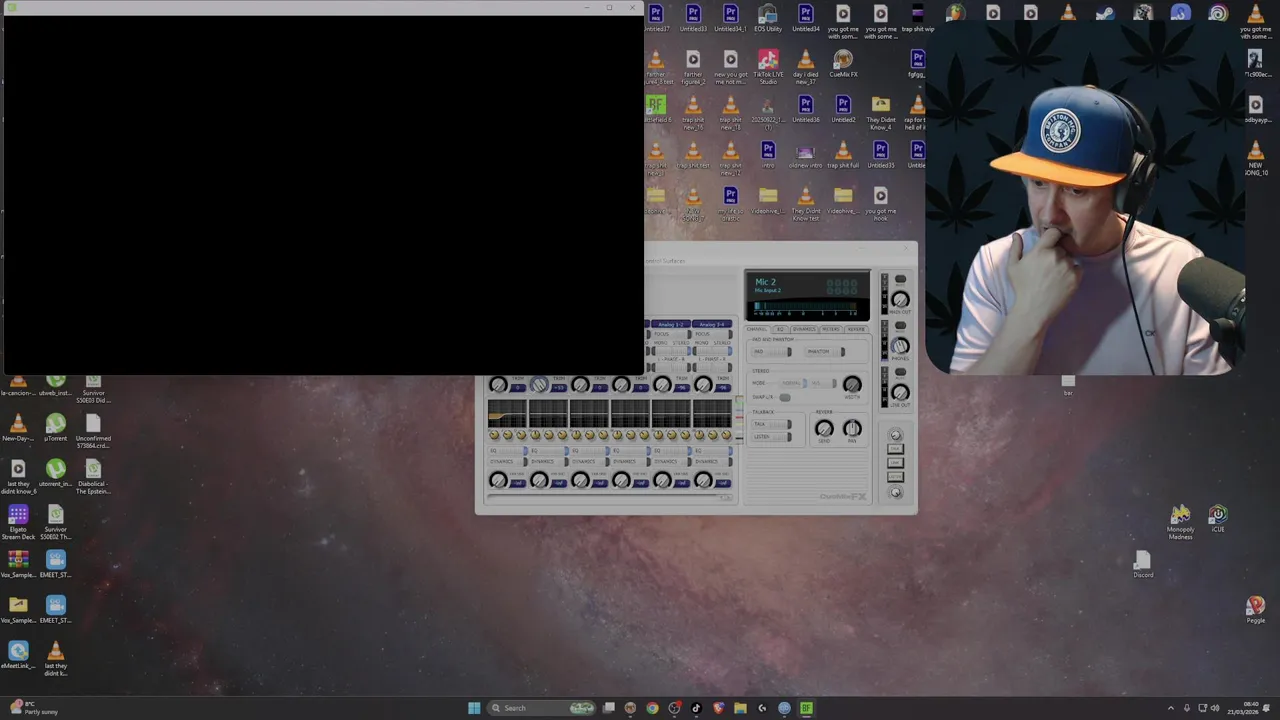
Task: Launch TikTok LIVE Studio from desktop
Action: 768,66
